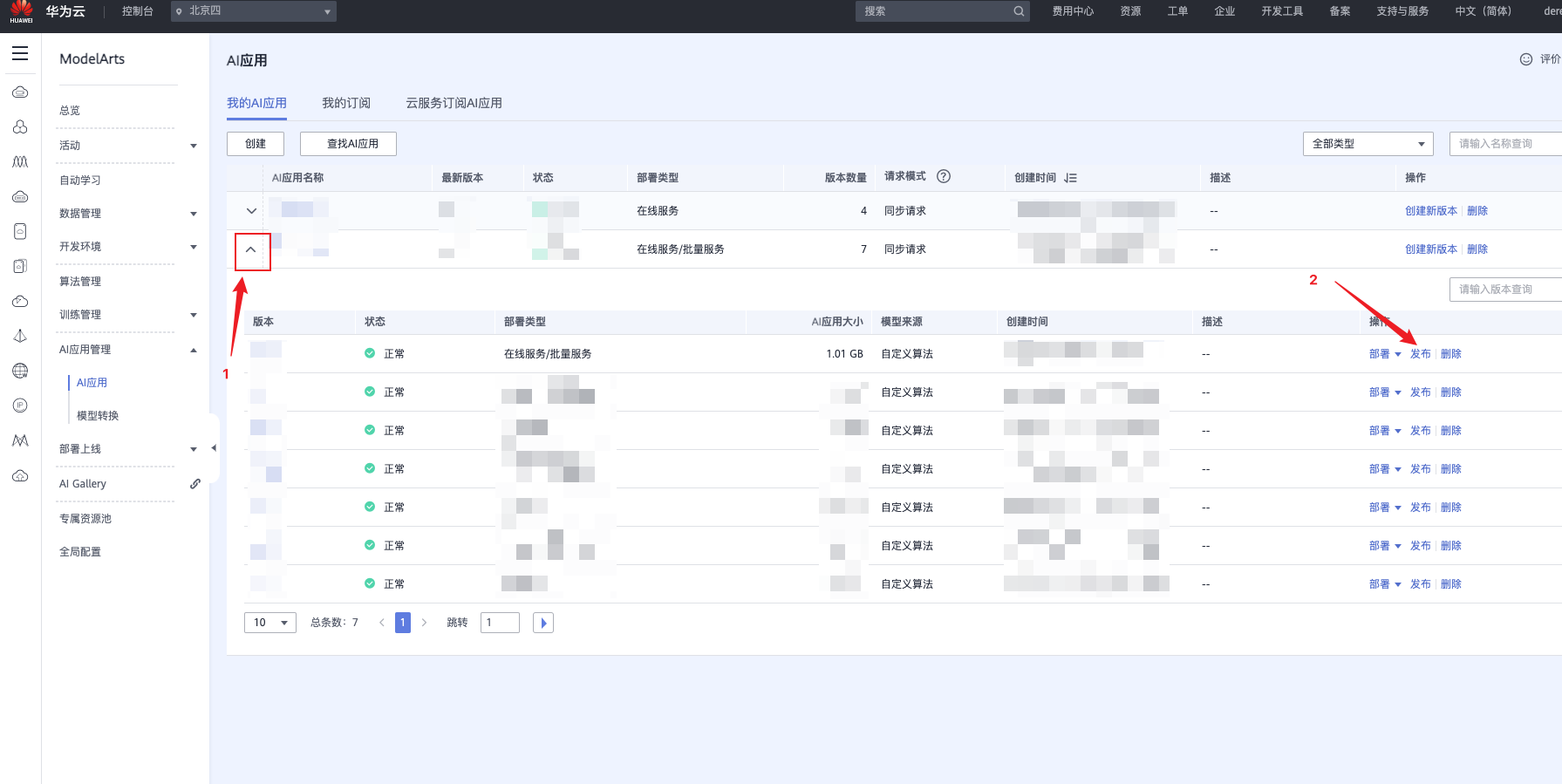The width and height of the screenshot is (1562, 784).
Task: Click 发布 for the first version
Action: pyautogui.click(x=1420, y=354)
